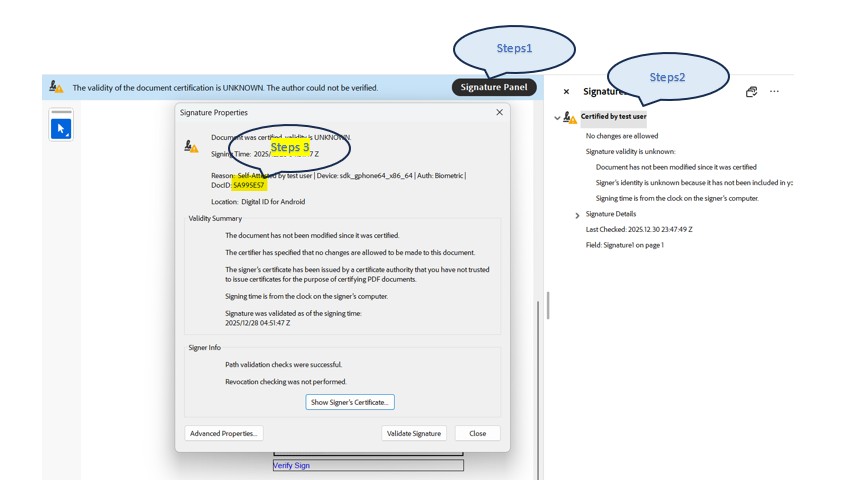Click the certification warning icon in banner

pyautogui.click(x=56, y=87)
